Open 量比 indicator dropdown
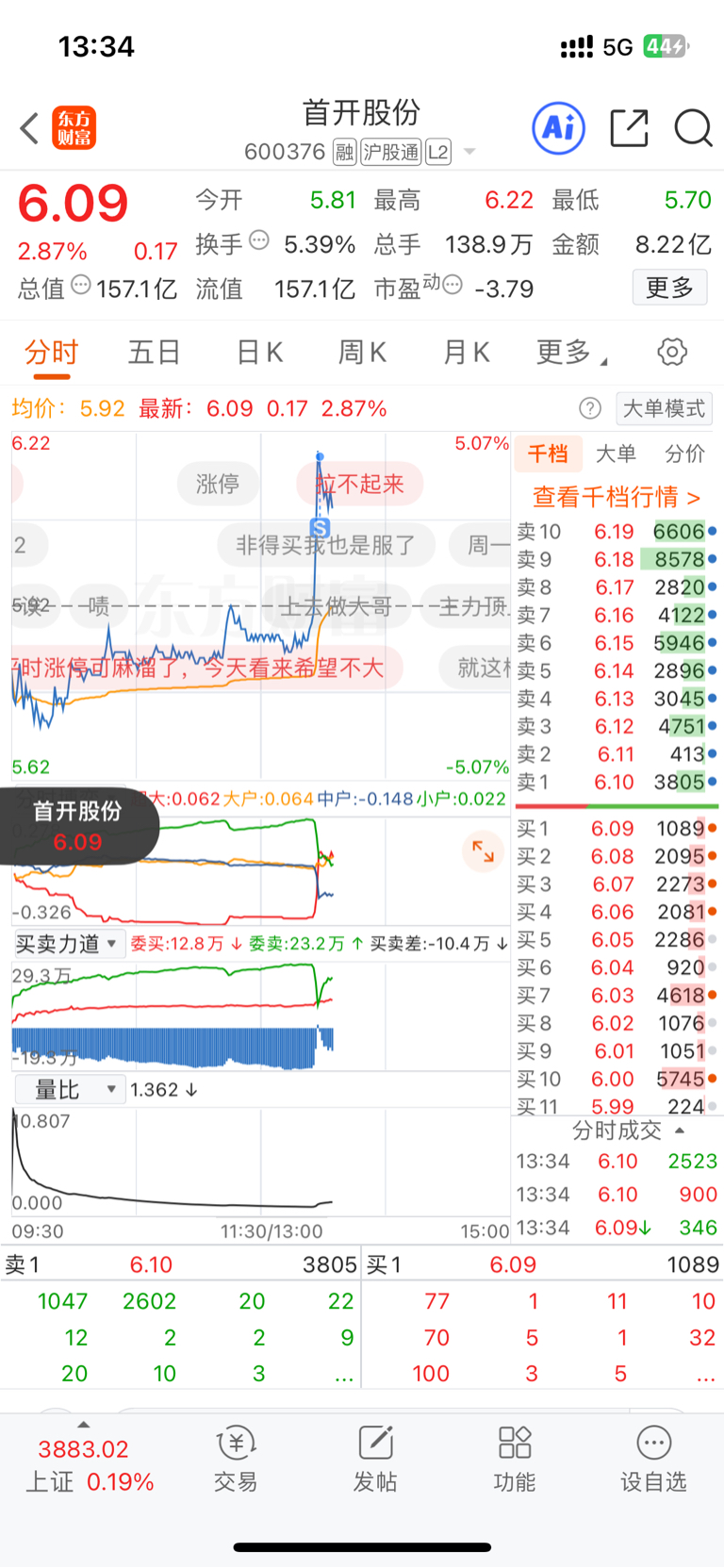This screenshot has width=724, height=1568. 69,1090
